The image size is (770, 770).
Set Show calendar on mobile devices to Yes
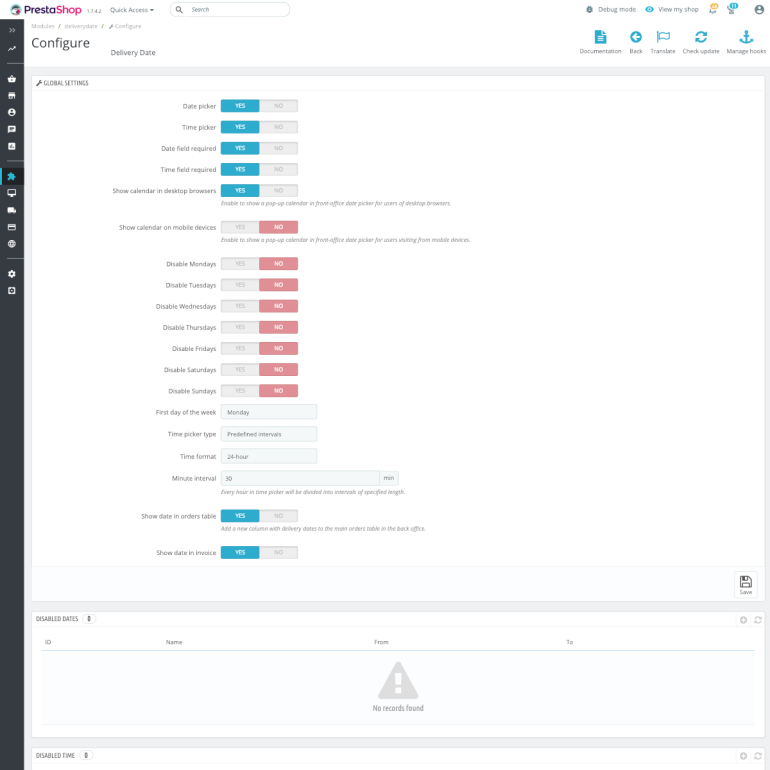pyautogui.click(x=240, y=227)
